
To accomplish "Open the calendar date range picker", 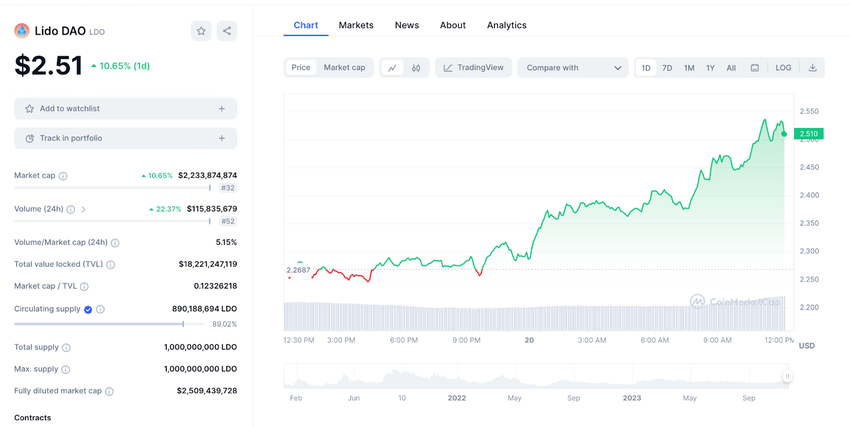I will (755, 68).
